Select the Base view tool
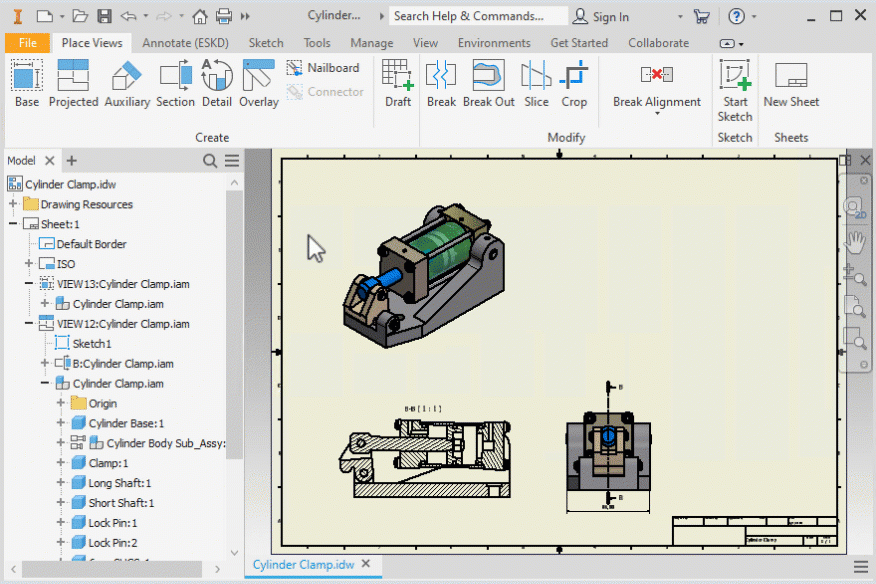 coord(27,82)
